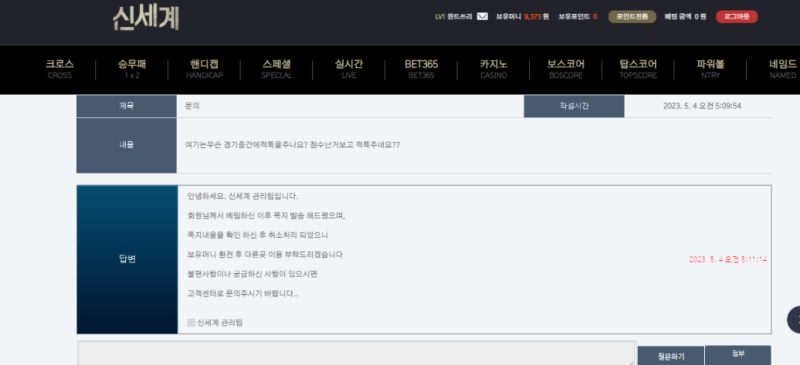The height and width of the screenshot is (365, 800).
Task: Click the line ending 취소처리 되었으니
Action: coord(257,235)
